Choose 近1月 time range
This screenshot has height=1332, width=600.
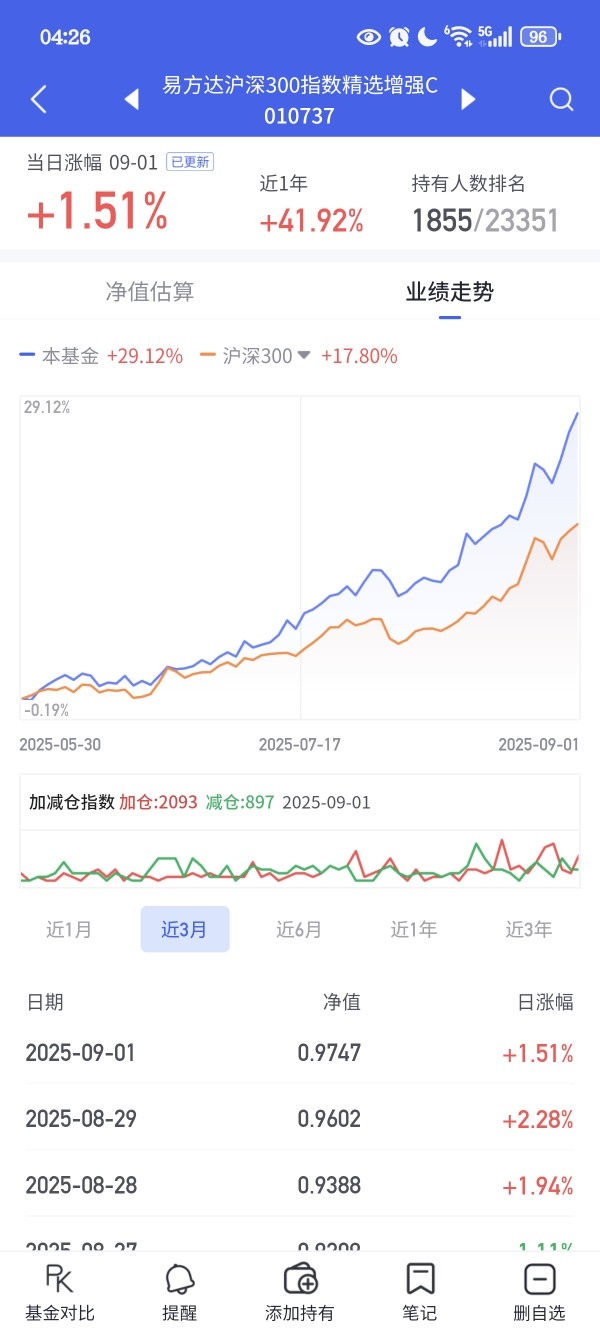click(69, 929)
